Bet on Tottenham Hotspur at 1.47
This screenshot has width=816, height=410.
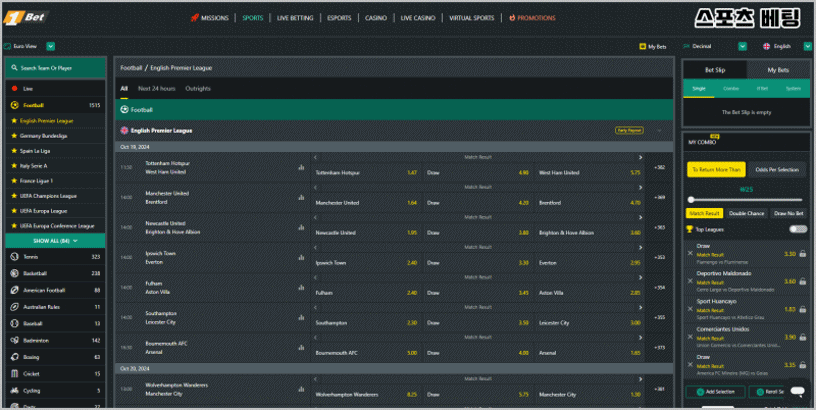tap(366, 172)
